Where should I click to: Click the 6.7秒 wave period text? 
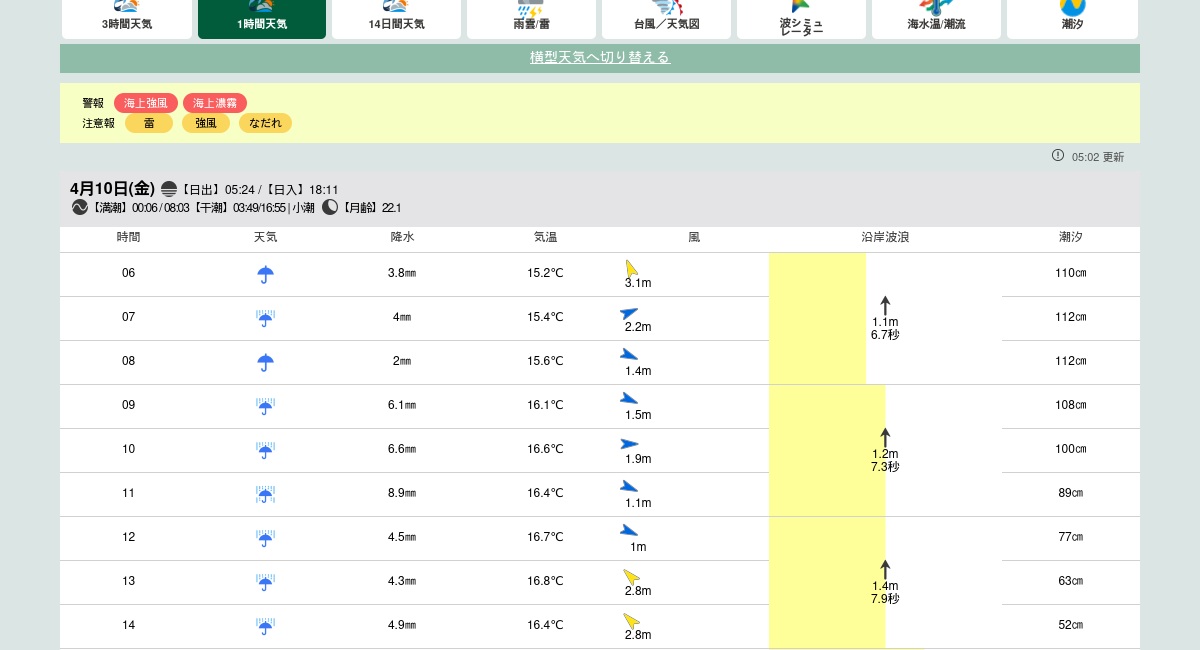coord(885,335)
